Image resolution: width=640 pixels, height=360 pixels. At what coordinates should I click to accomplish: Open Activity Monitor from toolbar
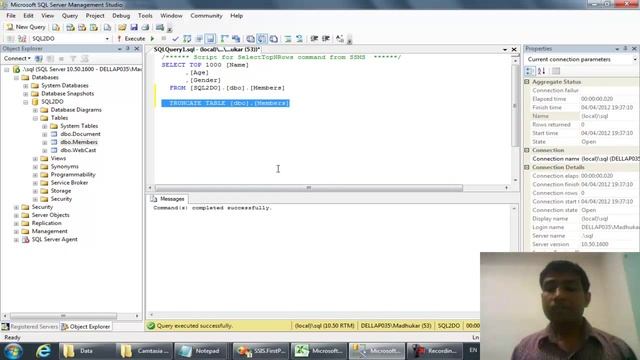[x=160, y=27]
